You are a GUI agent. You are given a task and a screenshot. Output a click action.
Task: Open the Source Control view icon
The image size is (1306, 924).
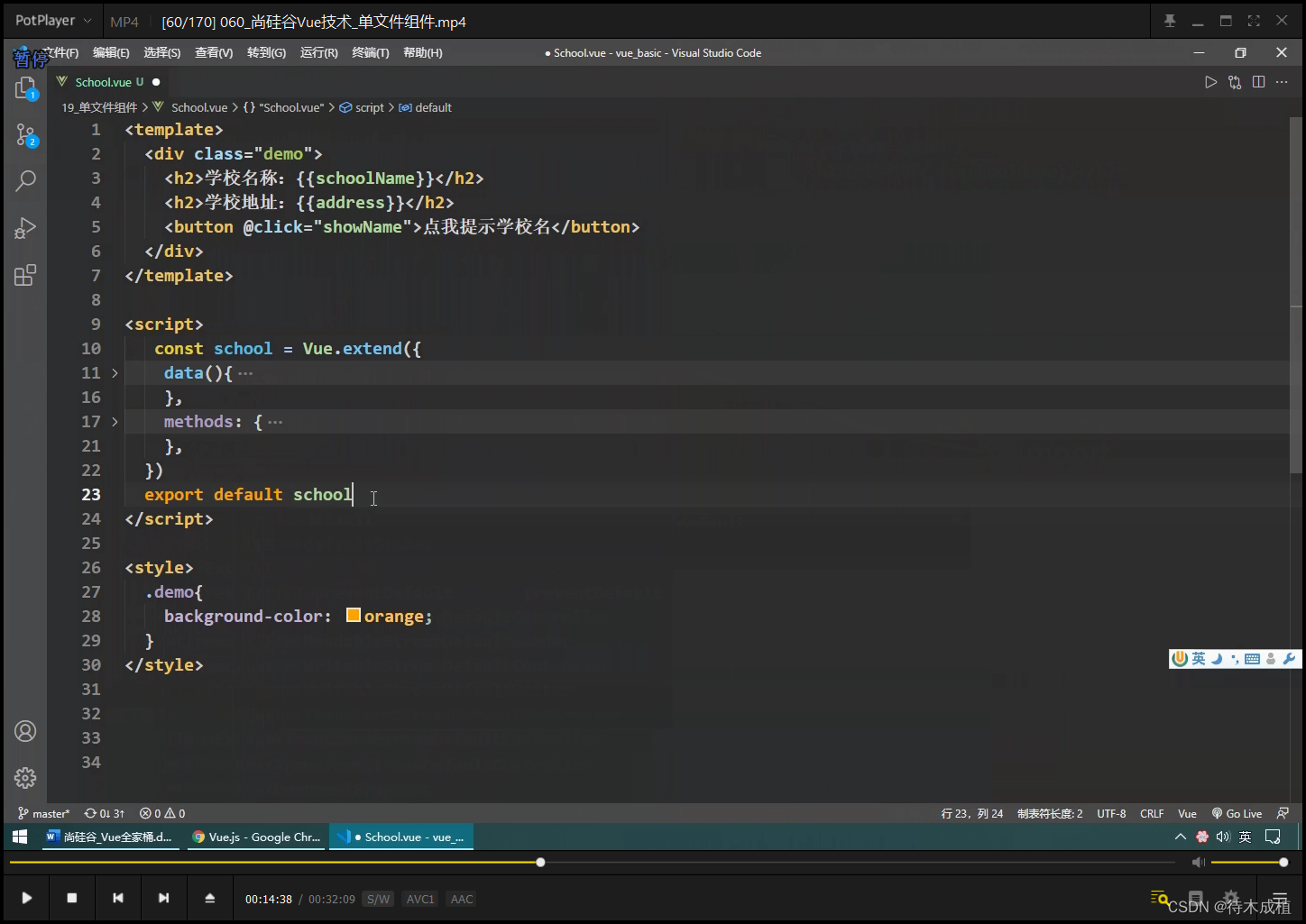(25, 136)
